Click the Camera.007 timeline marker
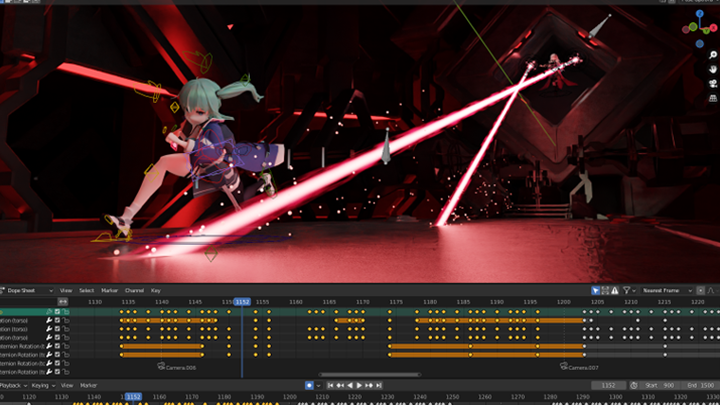The image size is (720, 405). click(579, 367)
